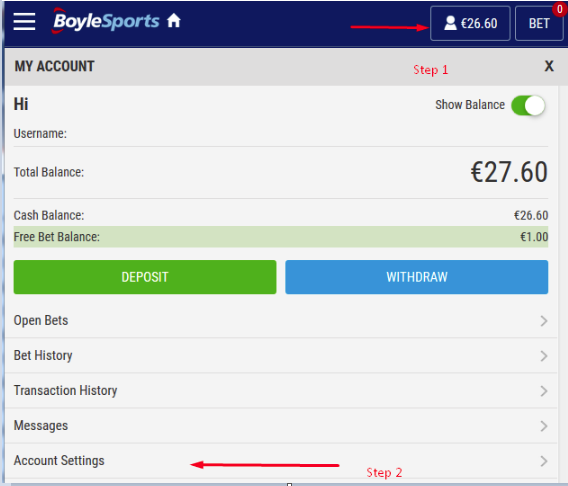The width and height of the screenshot is (568, 486).
Task: Click the blue WITHDRAW button
Action: pyautogui.click(x=417, y=277)
